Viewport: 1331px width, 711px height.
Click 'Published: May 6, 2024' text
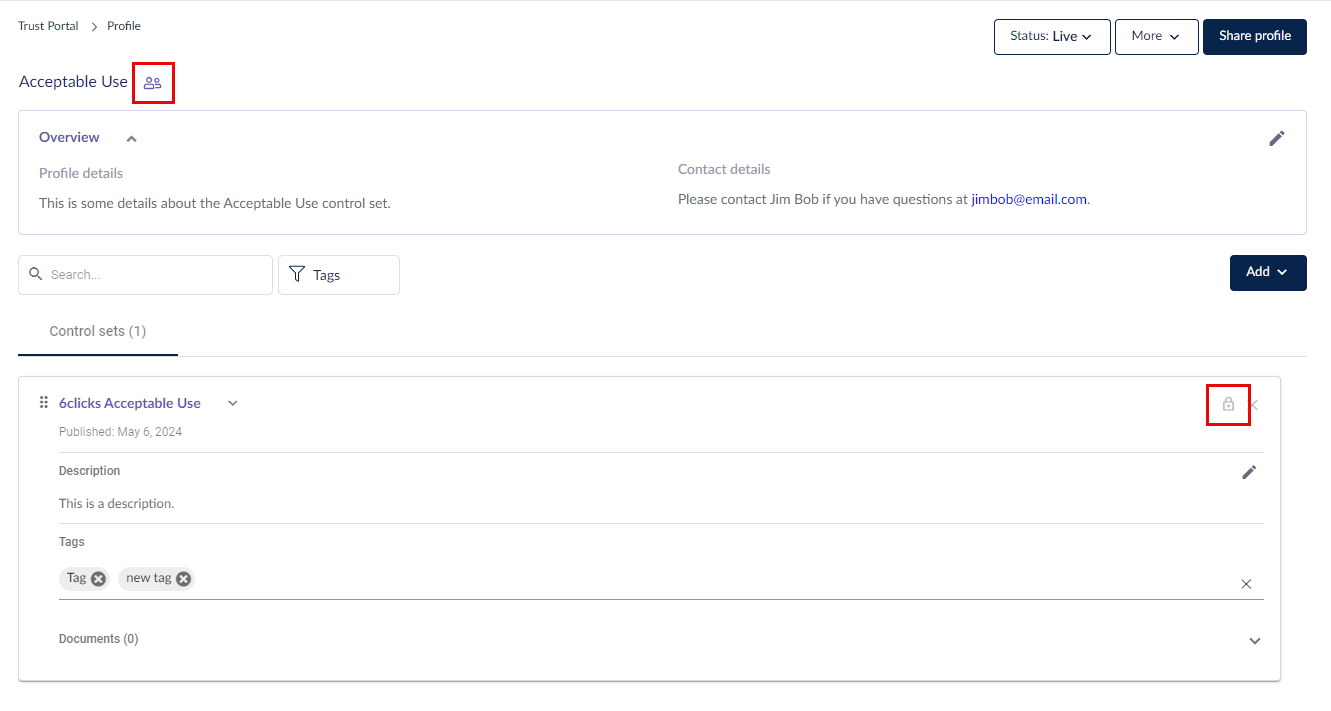coord(120,432)
